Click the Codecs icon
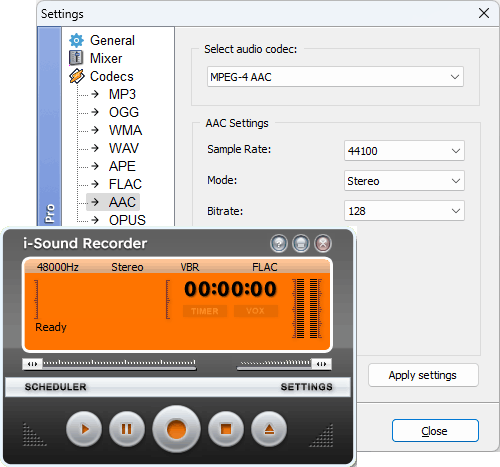 point(77,76)
